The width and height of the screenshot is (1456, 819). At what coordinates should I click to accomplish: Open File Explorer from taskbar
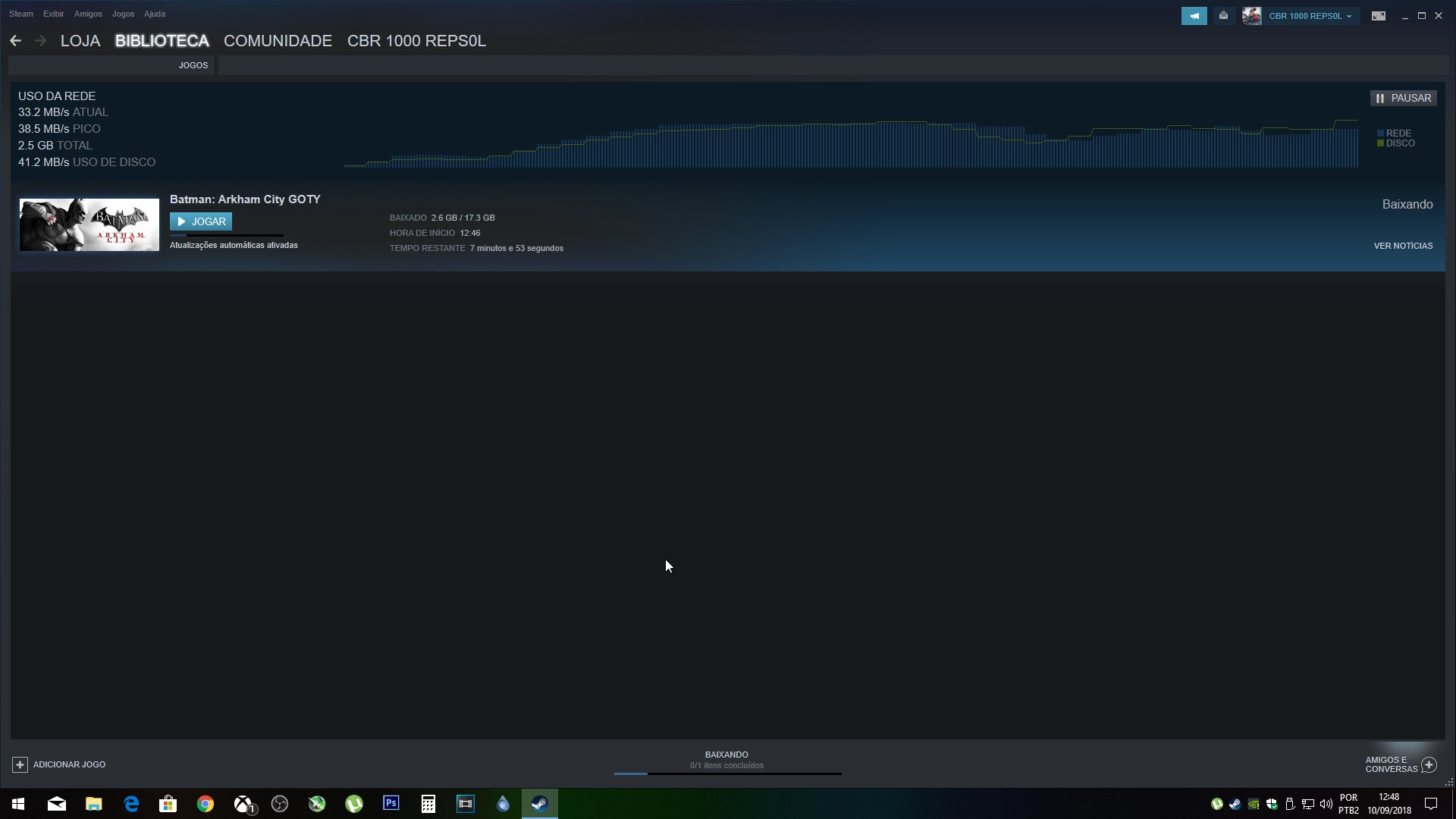point(93,804)
